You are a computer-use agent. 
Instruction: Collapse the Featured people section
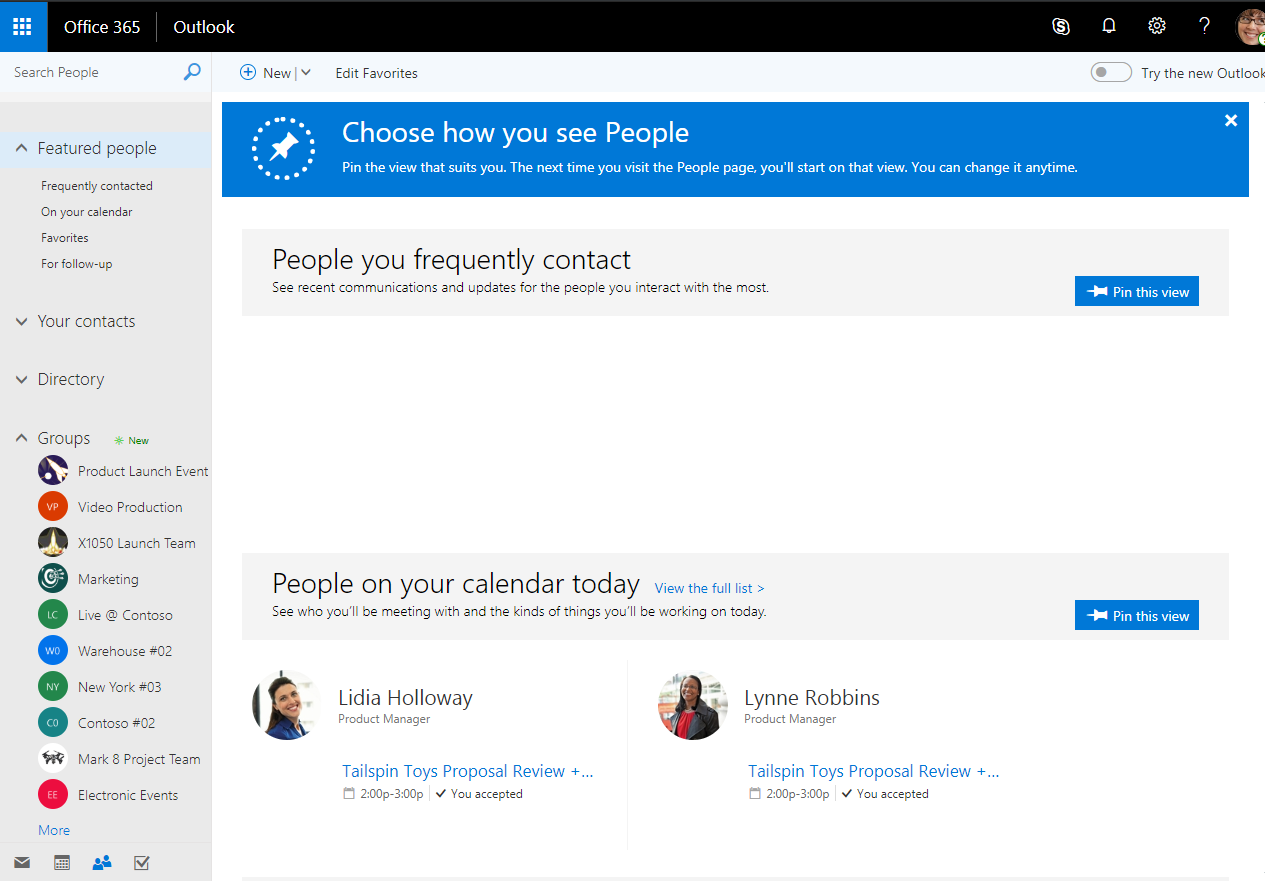21,148
